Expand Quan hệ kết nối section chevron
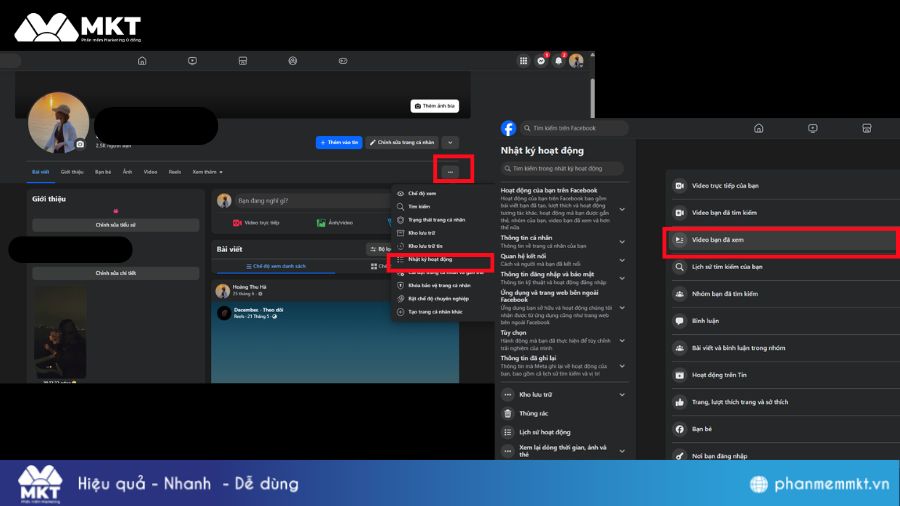The image size is (900, 506). tap(622, 260)
